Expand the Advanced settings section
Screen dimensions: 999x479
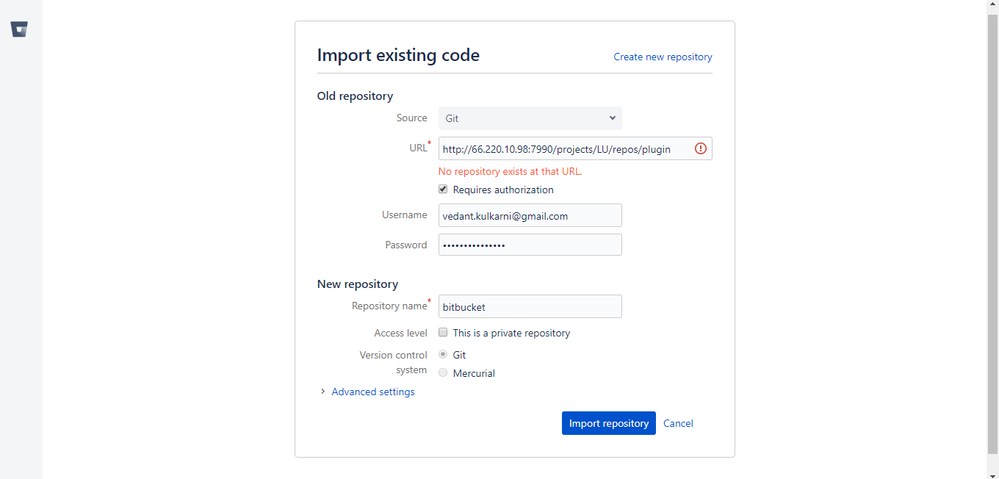click(x=373, y=392)
